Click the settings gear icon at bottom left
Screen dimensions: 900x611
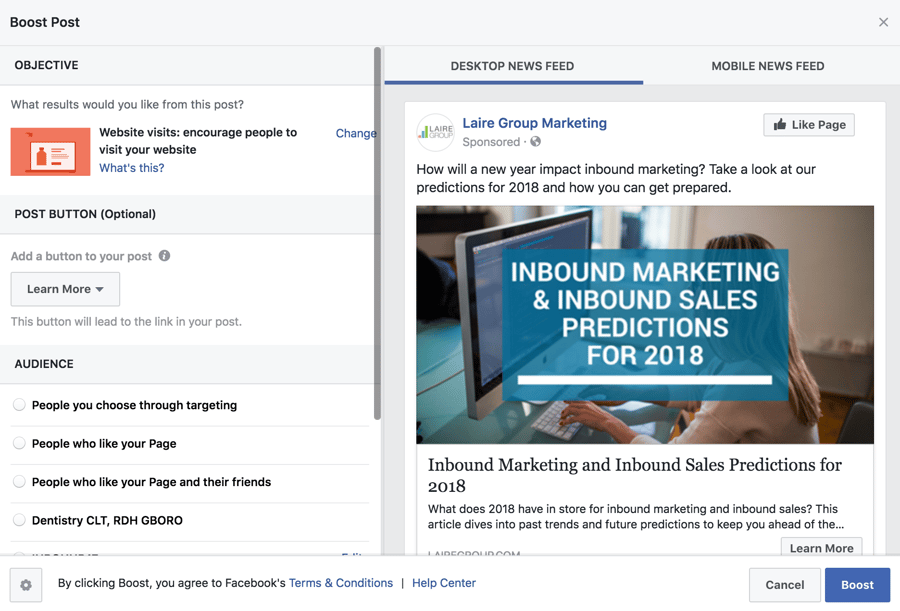point(26,585)
